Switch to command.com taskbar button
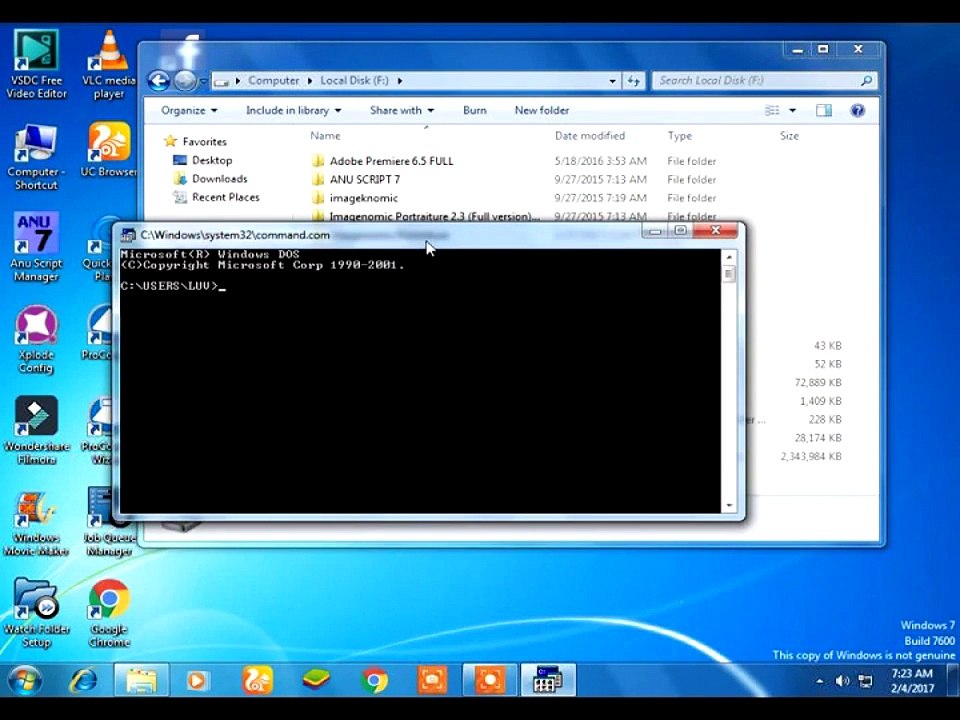Screen dimensions: 960x720 548,680
